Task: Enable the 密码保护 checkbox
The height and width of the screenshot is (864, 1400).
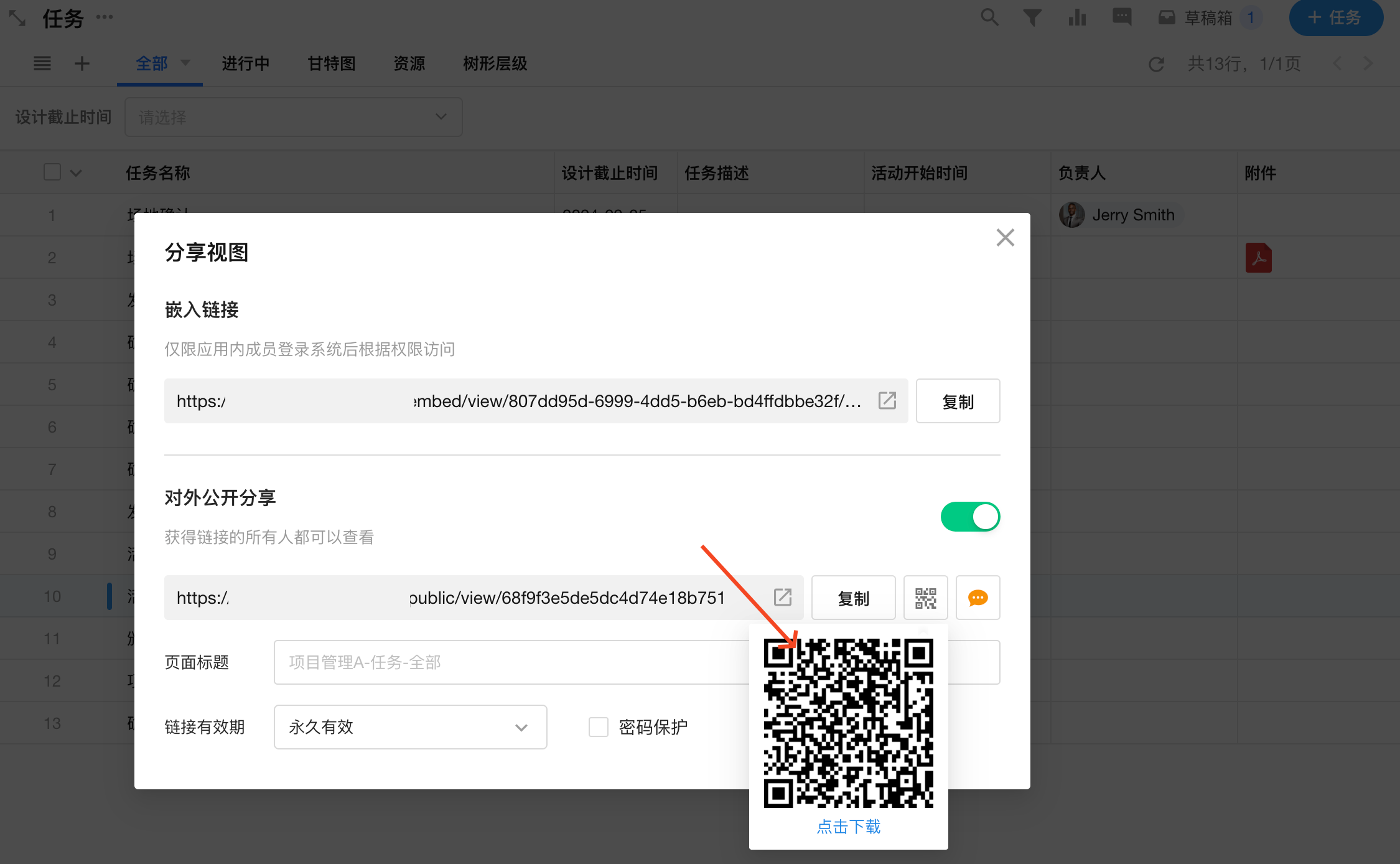Action: (x=598, y=727)
